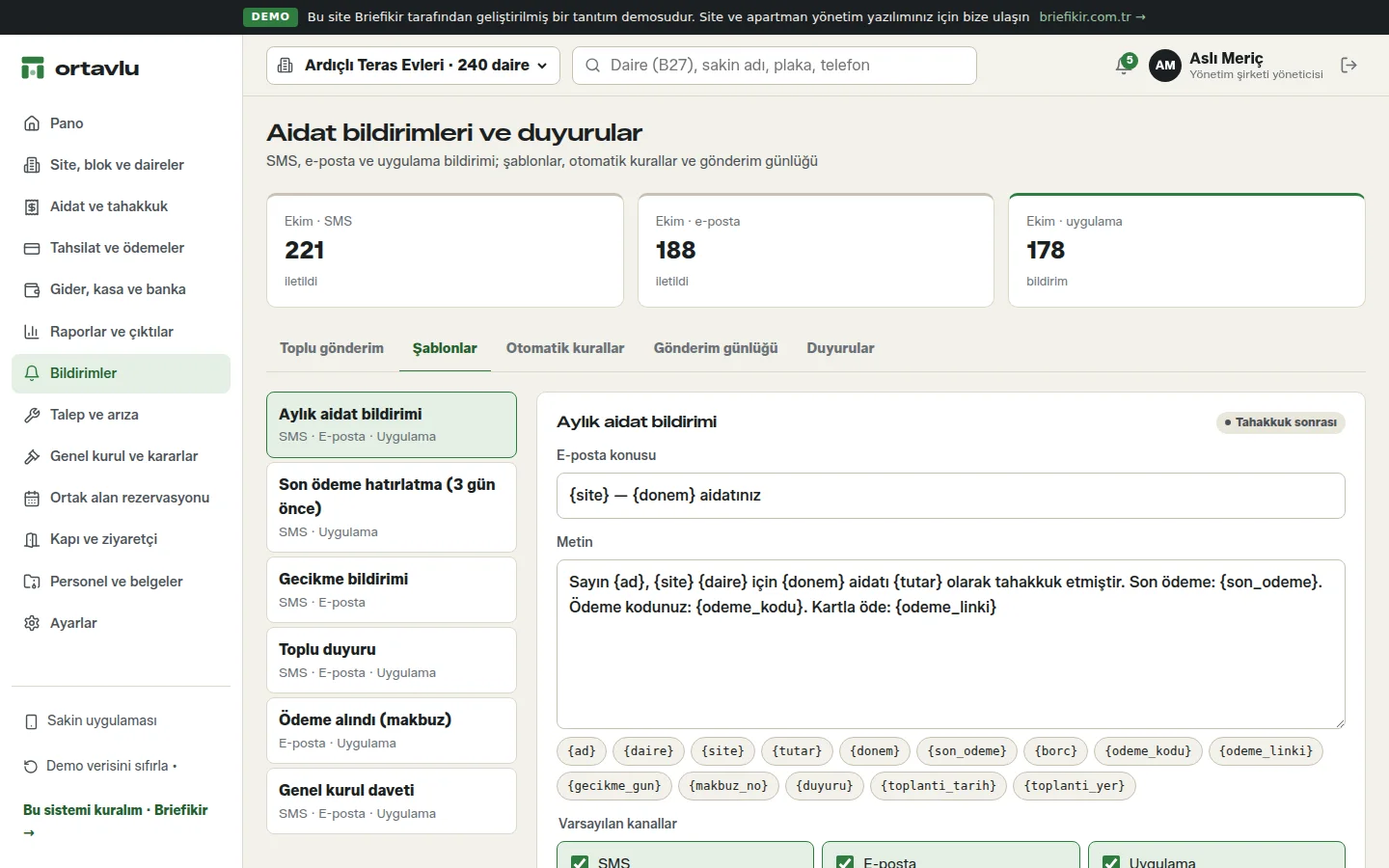Focus the E-posta konusu input field
This screenshot has height=868, width=1389.
click(x=951, y=496)
